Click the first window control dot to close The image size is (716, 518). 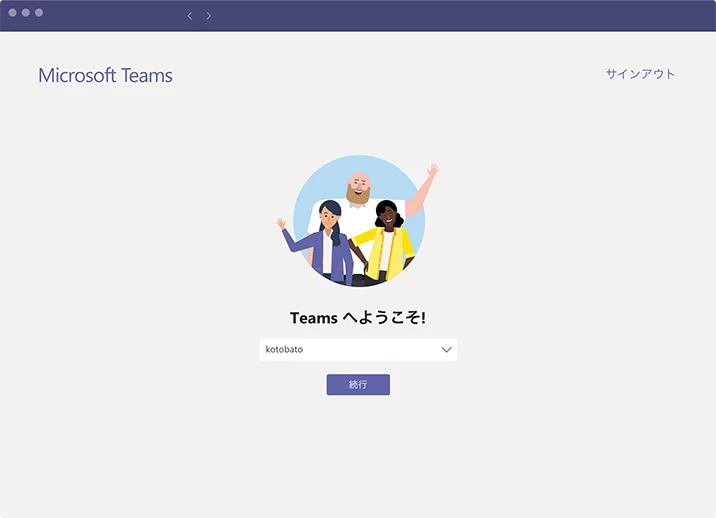13,13
